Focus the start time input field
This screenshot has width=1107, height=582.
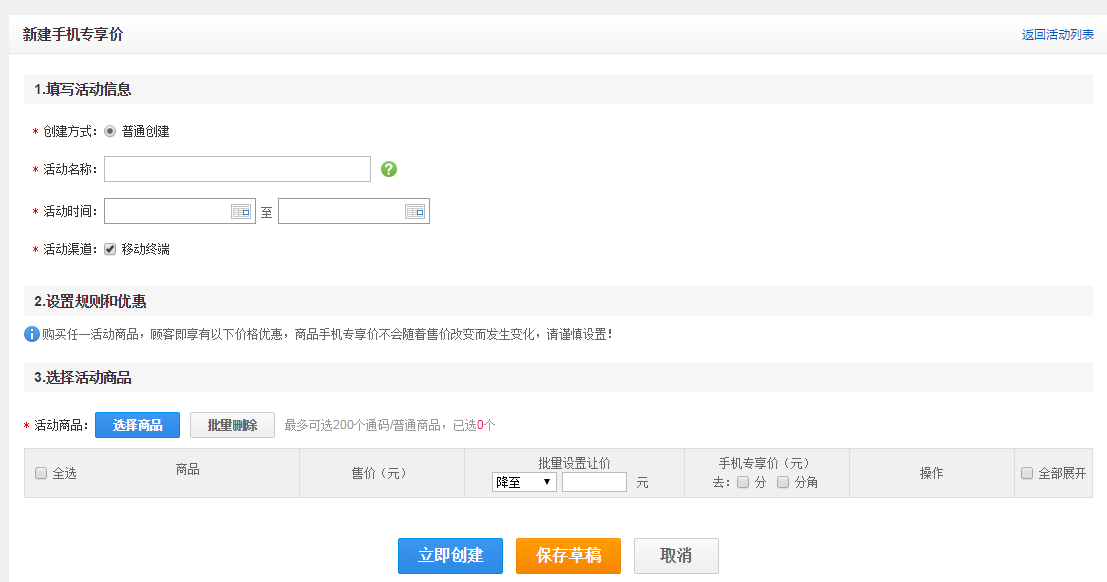[179, 211]
